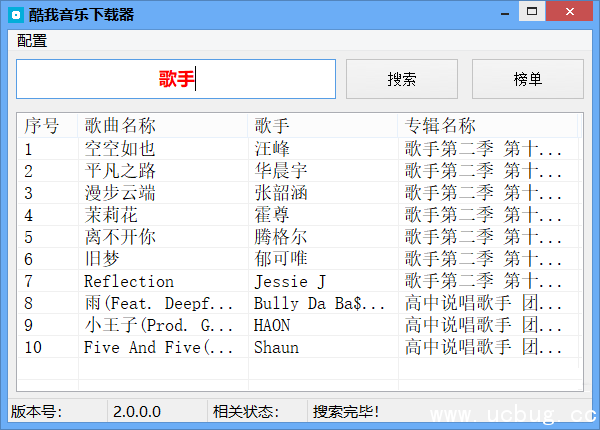Open the 配置 menu
This screenshot has height=430, width=600.
tap(32, 41)
